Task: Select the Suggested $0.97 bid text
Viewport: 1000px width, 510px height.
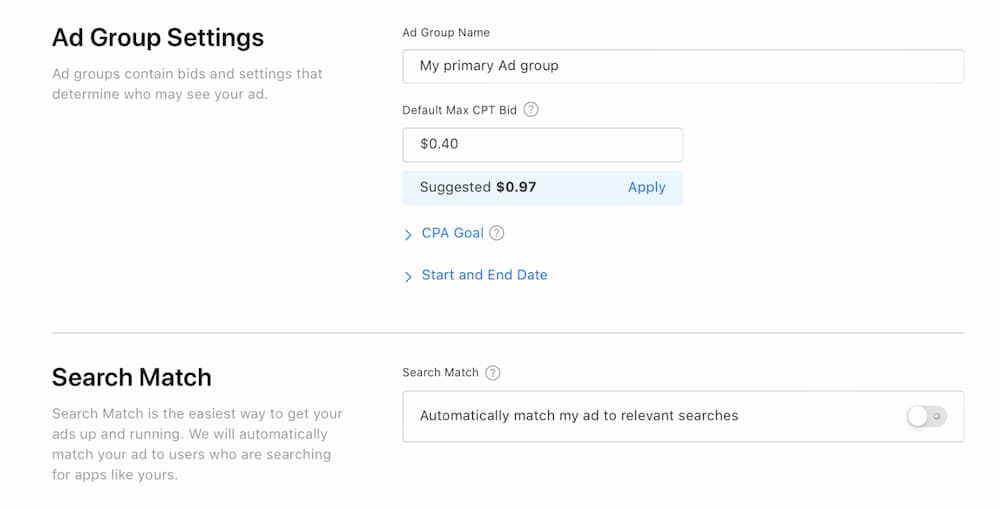Action: point(478,187)
